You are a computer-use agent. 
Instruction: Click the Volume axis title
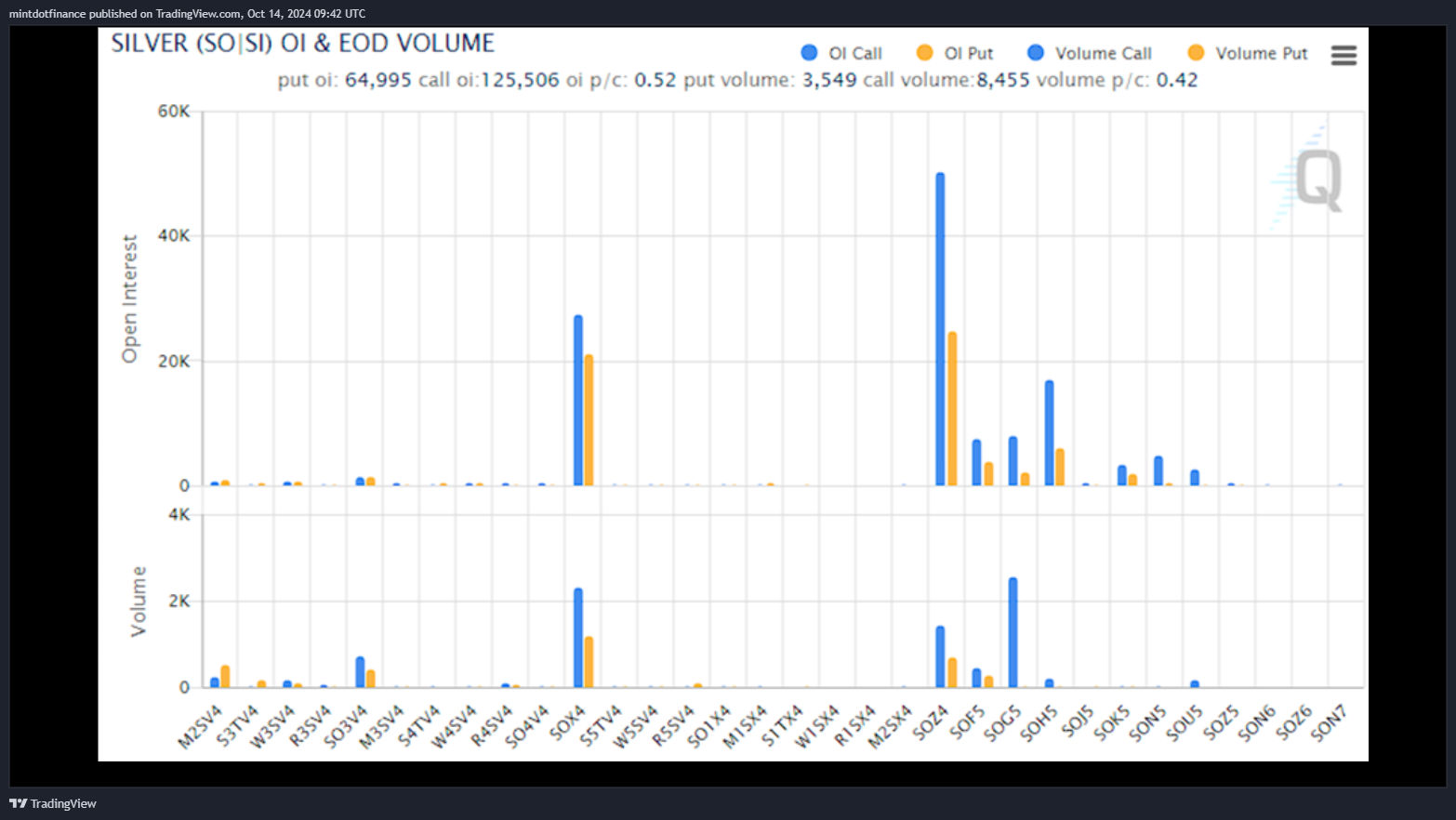tap(139, 602)
